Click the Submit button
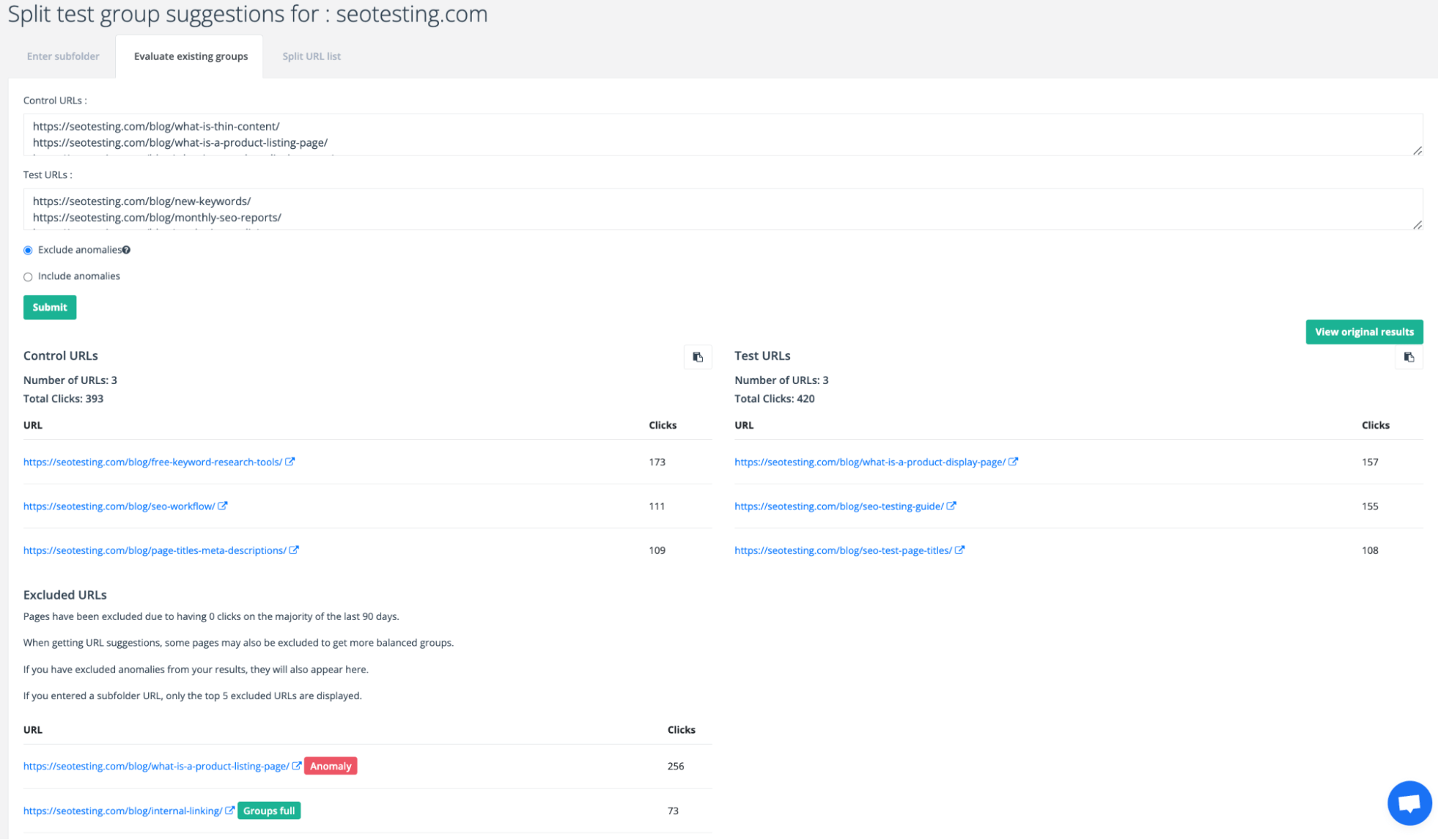This screenshot has width=1438, height=840. tap(49, 307)
